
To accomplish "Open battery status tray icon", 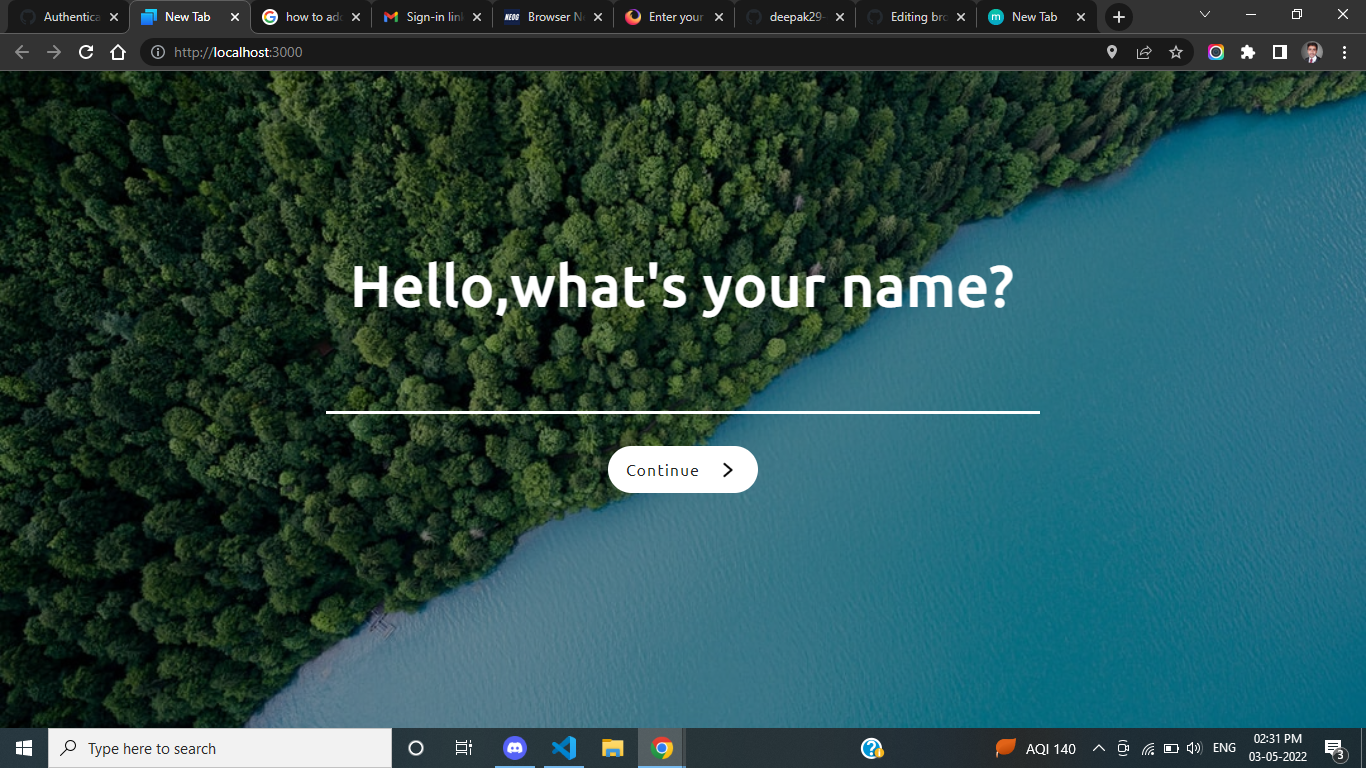I will pos(1171,748).
